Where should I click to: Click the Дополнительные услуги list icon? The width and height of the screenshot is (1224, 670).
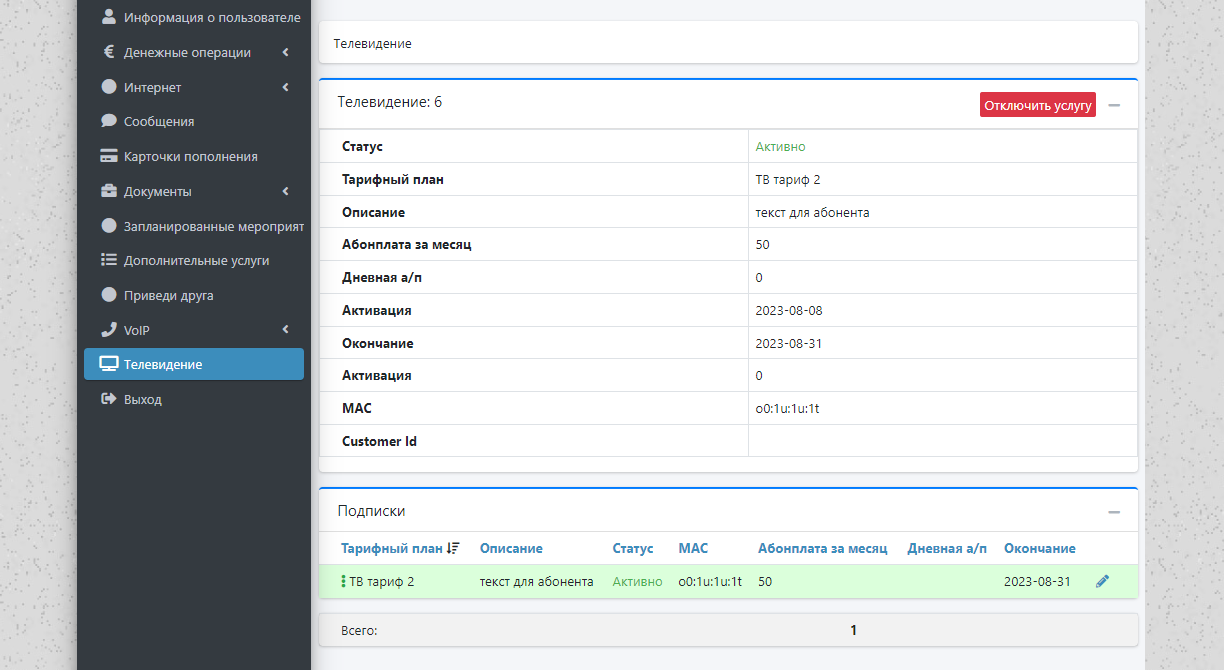point(109,260)
